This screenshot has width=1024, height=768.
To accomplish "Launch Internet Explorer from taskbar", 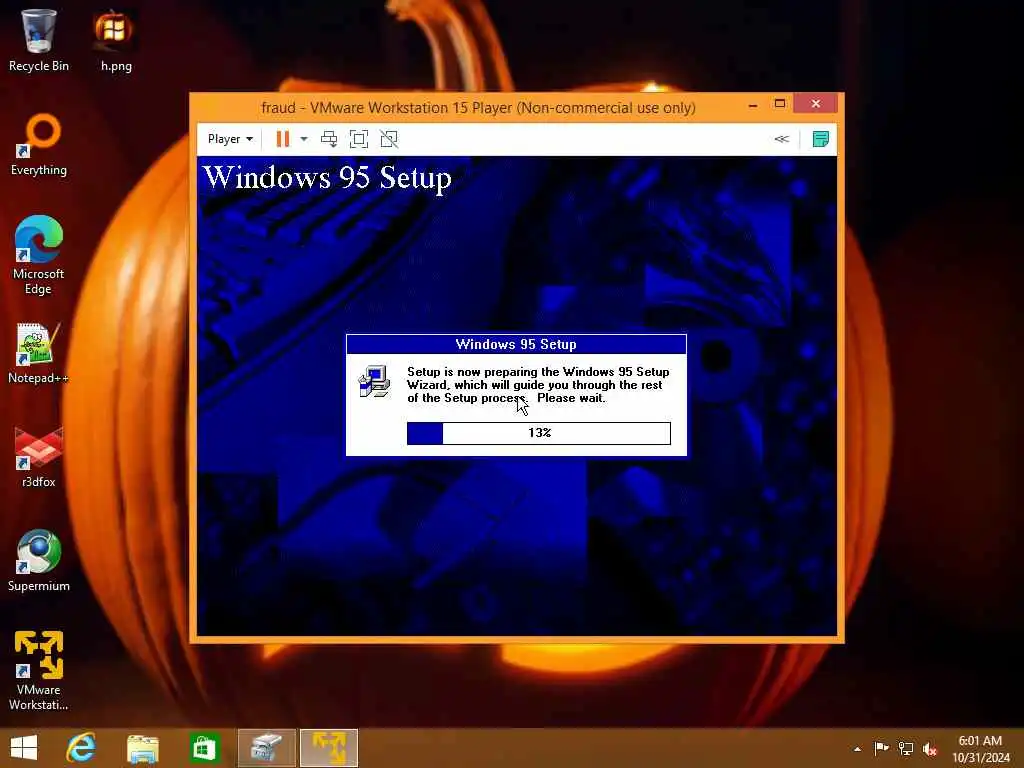I will coord(82,748).
